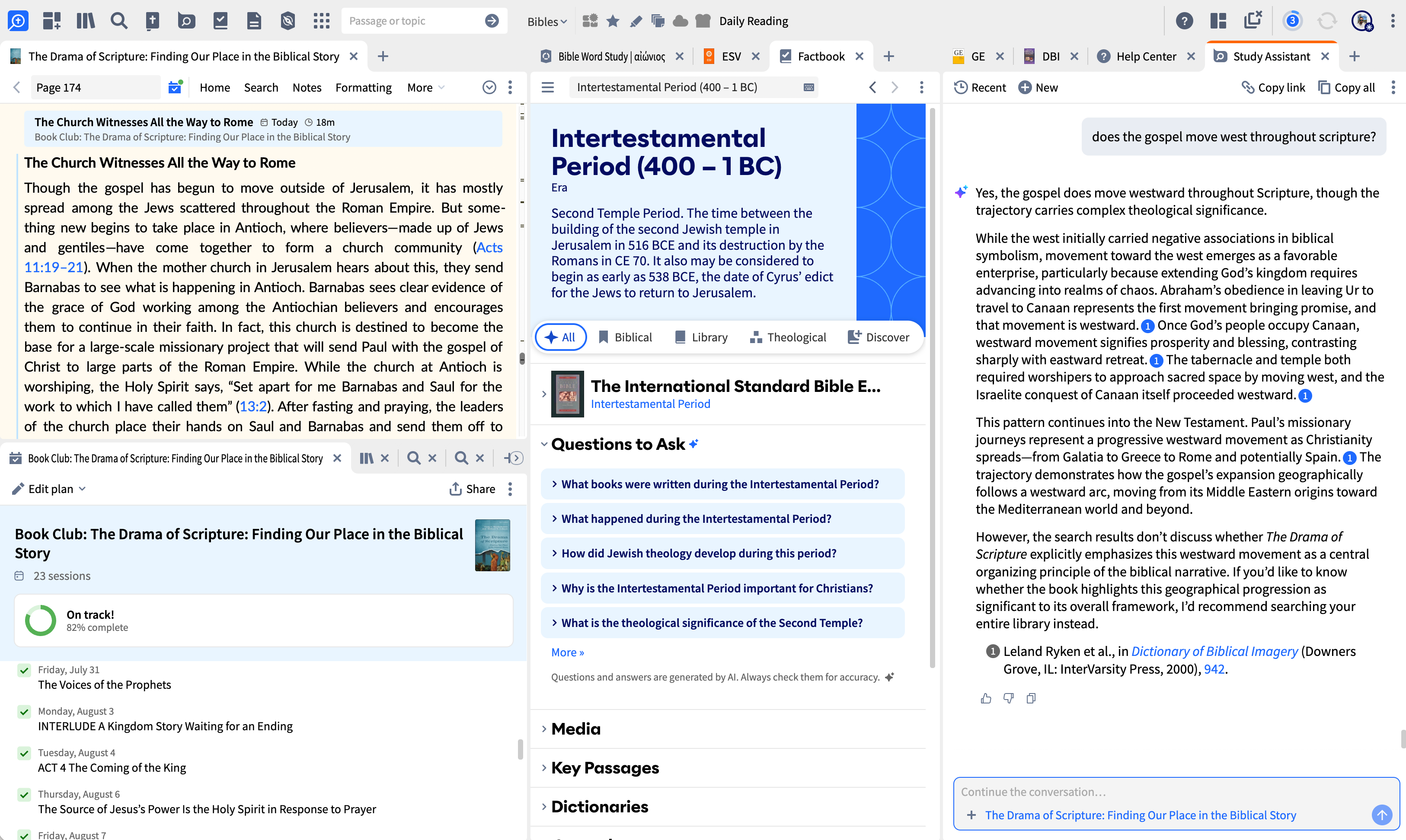1406x840 pixels.
Task: Switch to the ESV tab
Action: point(731,56)
